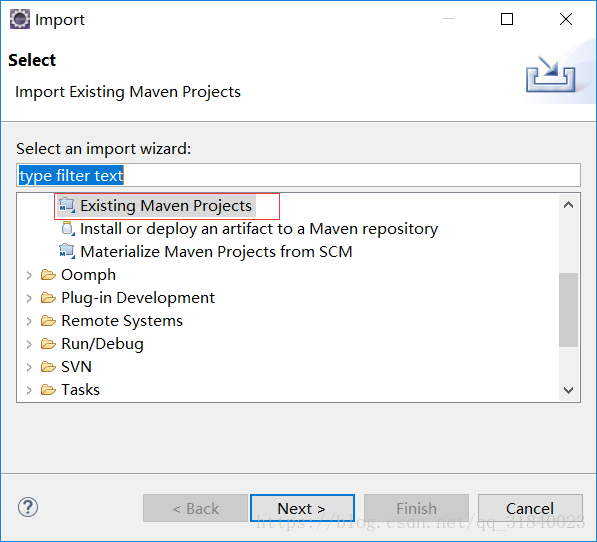The image size is (597, 542).
Task: Select the Run/Debug label
Action: (x=102, y=344)
